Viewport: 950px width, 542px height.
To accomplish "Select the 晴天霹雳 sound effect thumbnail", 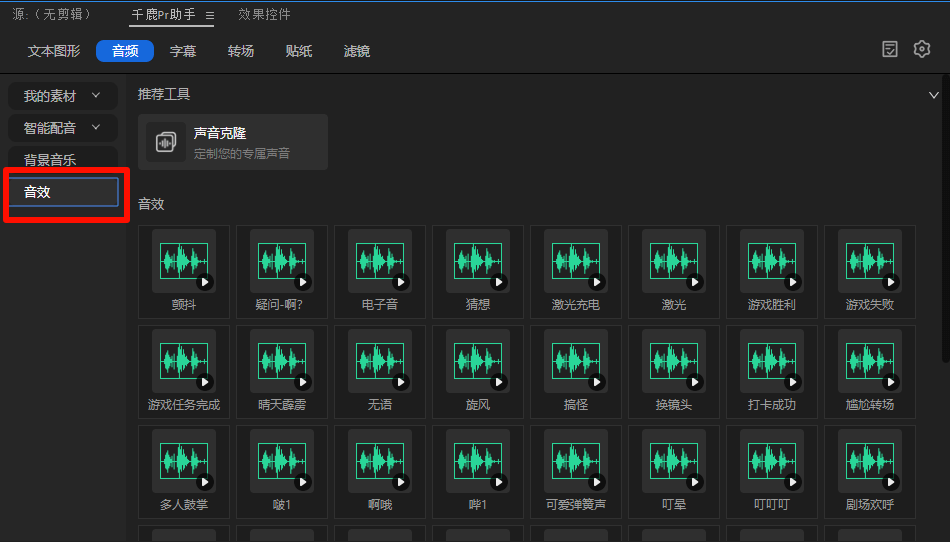I will coord(282,362).
